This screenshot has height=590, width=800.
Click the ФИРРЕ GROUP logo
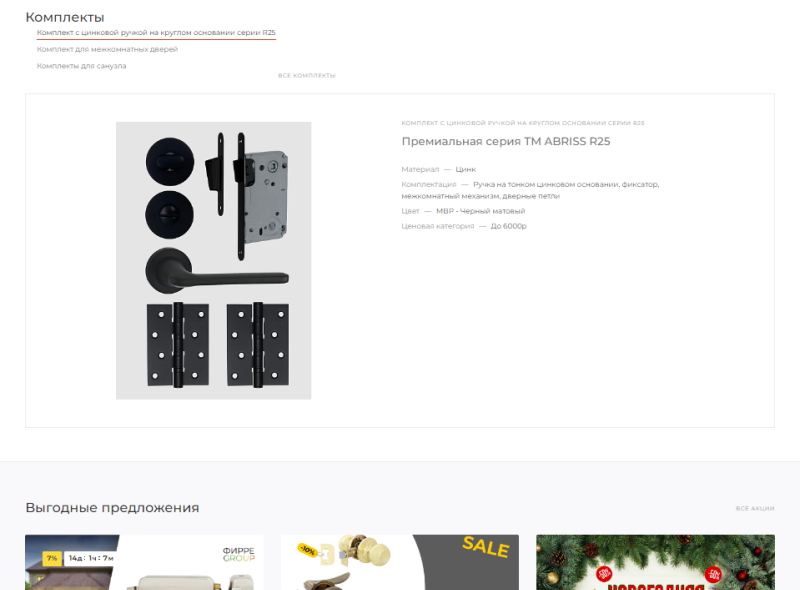[238, 554]
